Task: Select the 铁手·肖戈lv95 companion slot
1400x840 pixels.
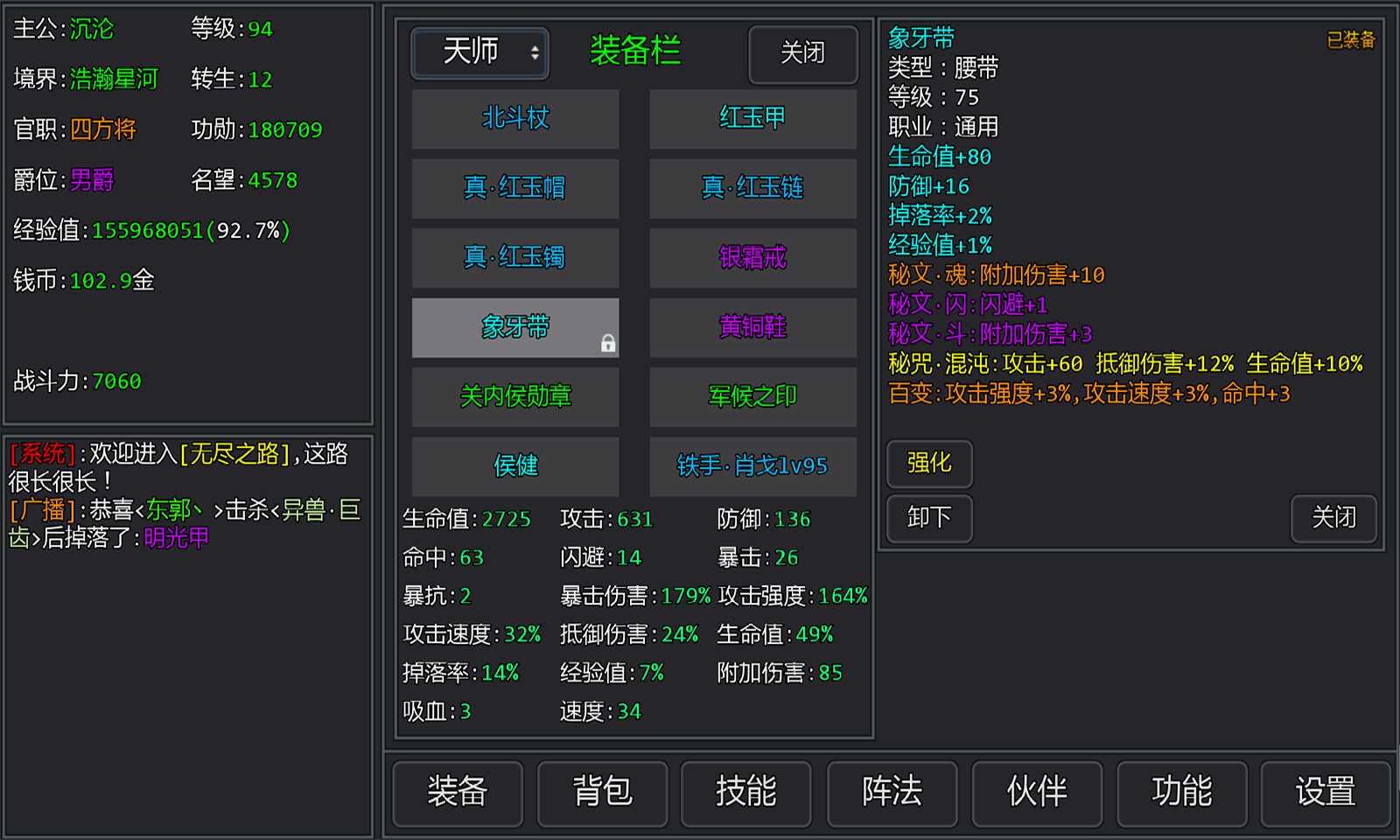Action: [x=752, y=466]
